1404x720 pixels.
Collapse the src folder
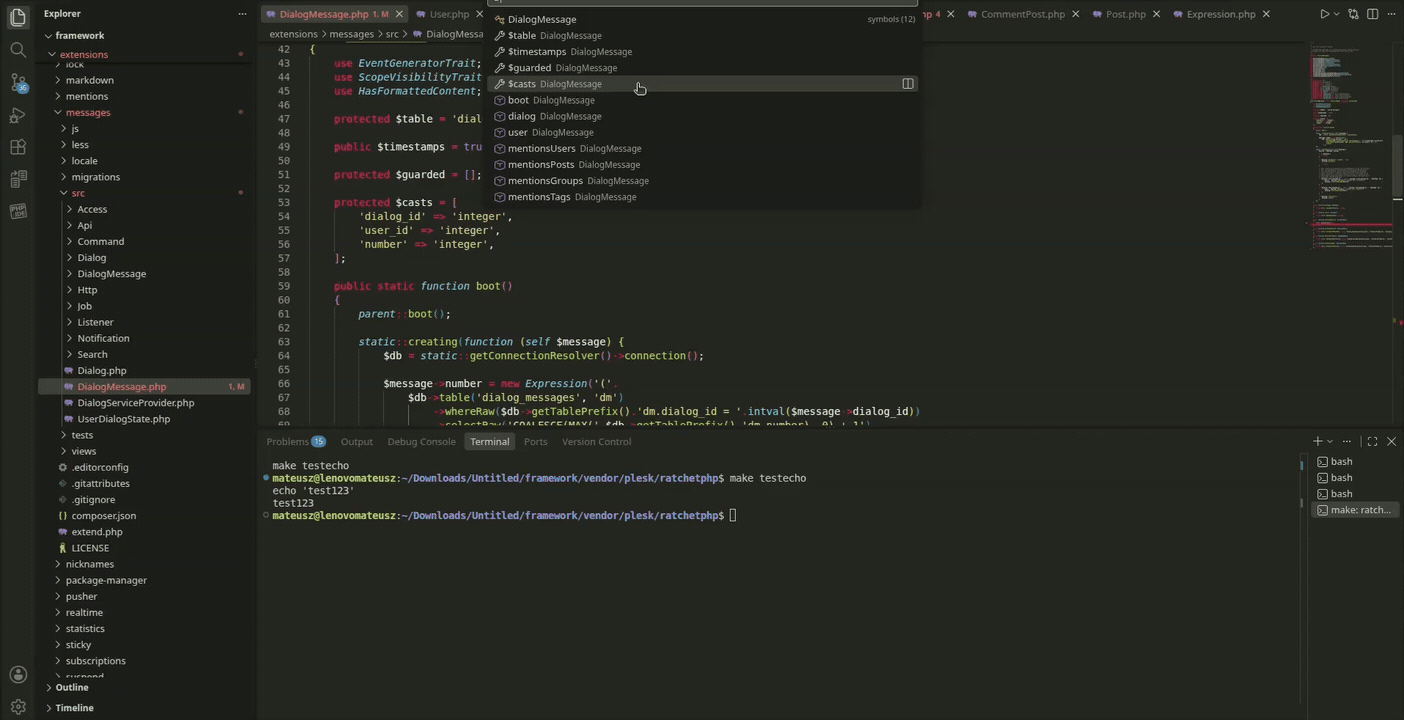pos(78,193)
